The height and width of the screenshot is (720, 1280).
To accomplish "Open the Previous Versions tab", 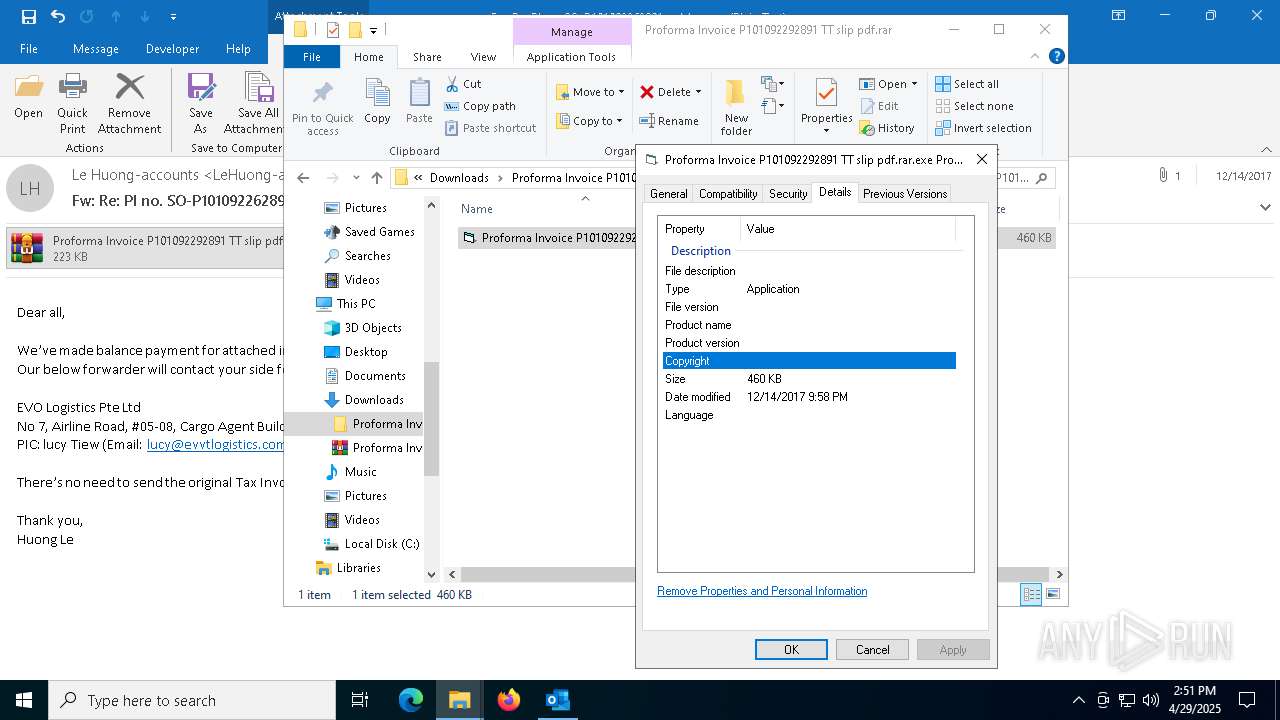I will (904, 194).
